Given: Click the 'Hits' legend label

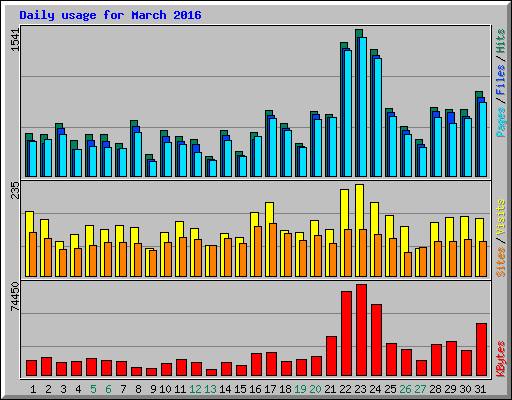Looking at the screenshot, I should (501, 41).
